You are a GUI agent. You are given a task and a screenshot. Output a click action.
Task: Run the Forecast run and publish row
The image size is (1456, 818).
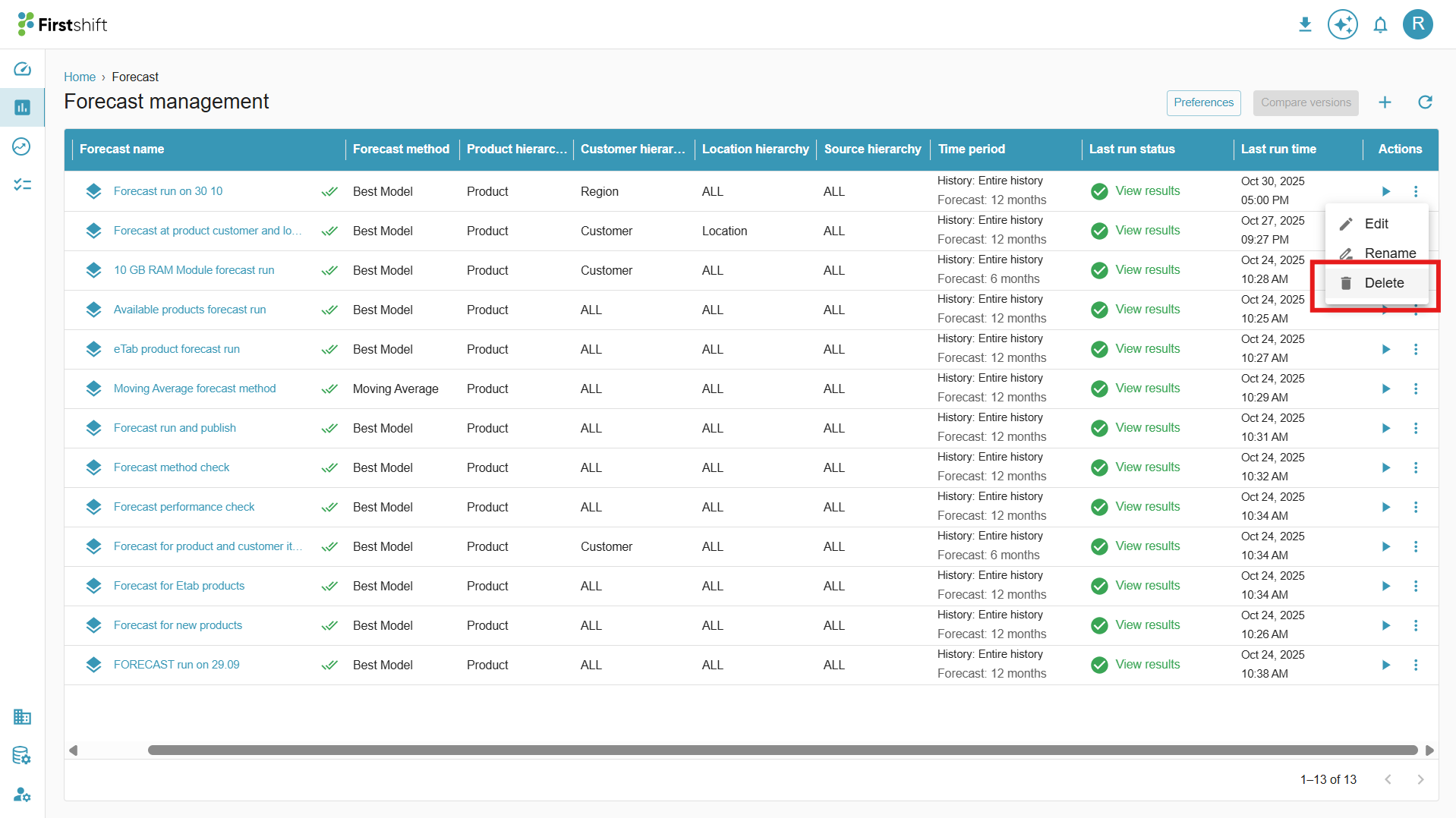1385,428
